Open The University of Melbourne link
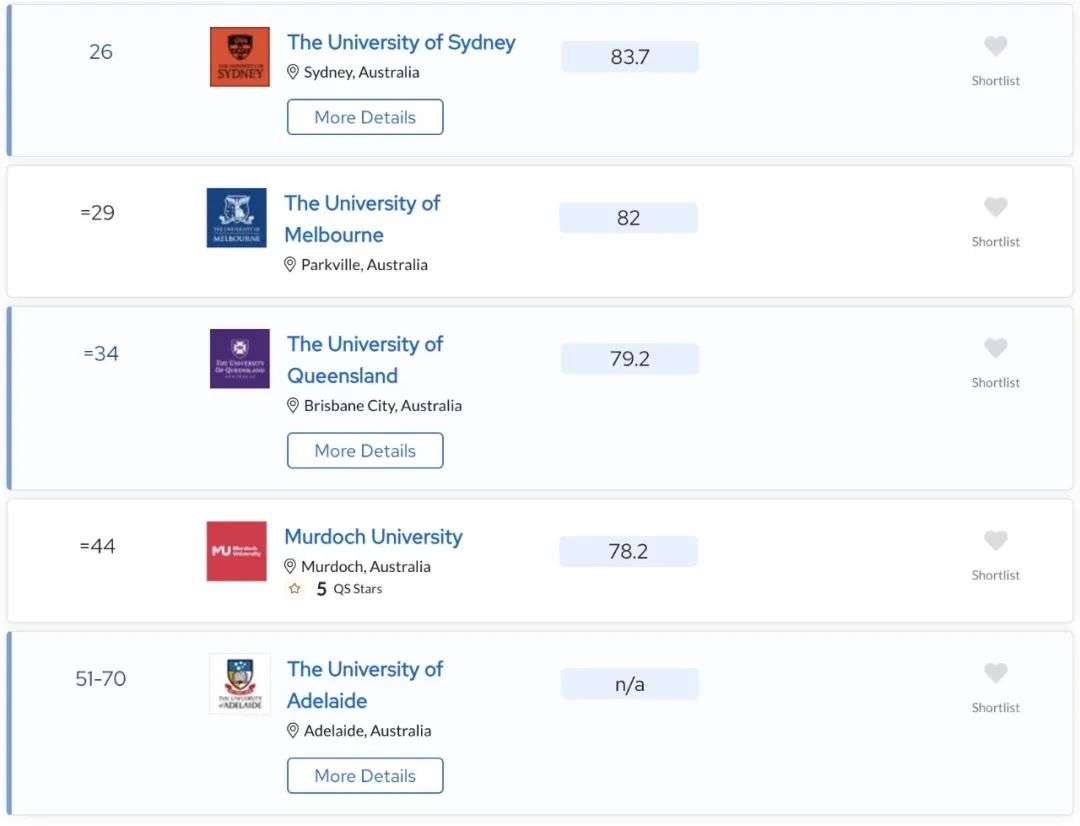The width and height of the screenshot is (1080, 826). coord(362,219)
